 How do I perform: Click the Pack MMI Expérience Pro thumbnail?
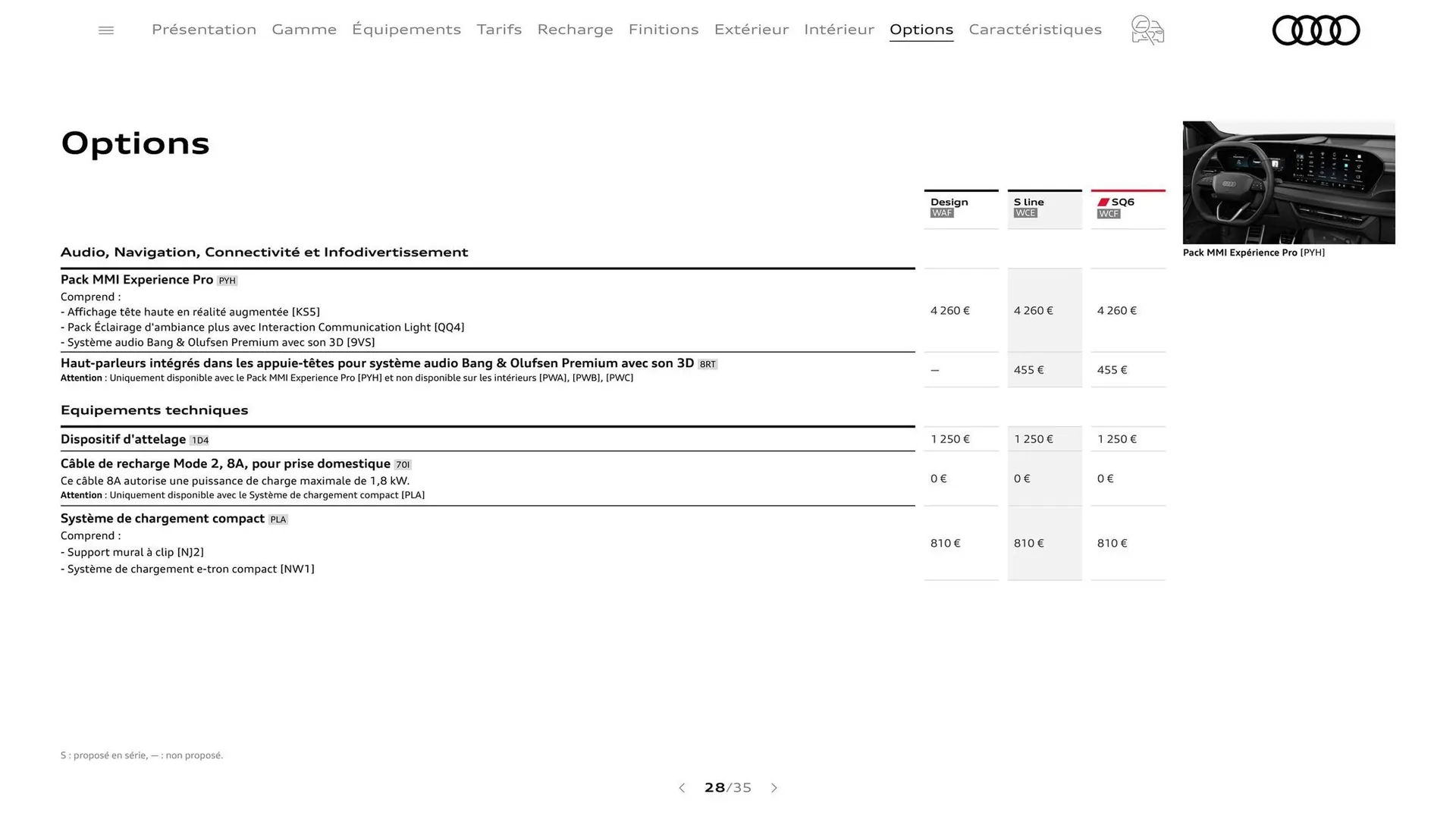pyautogui.click(x=1288, y=182)
